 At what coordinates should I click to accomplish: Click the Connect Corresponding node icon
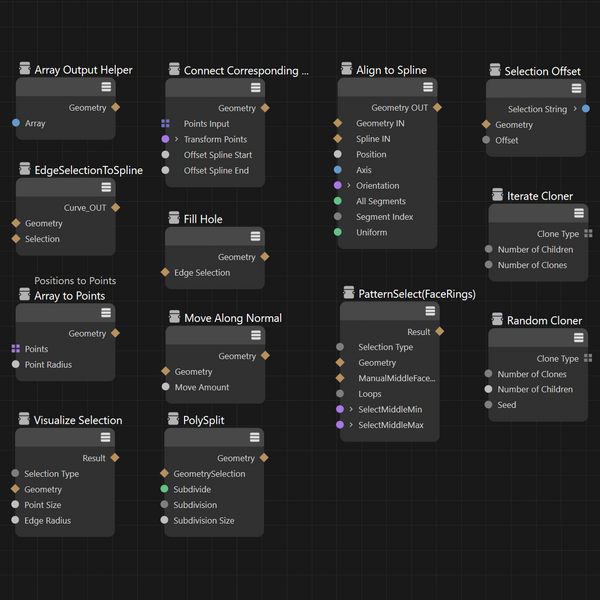pos(174,69)
